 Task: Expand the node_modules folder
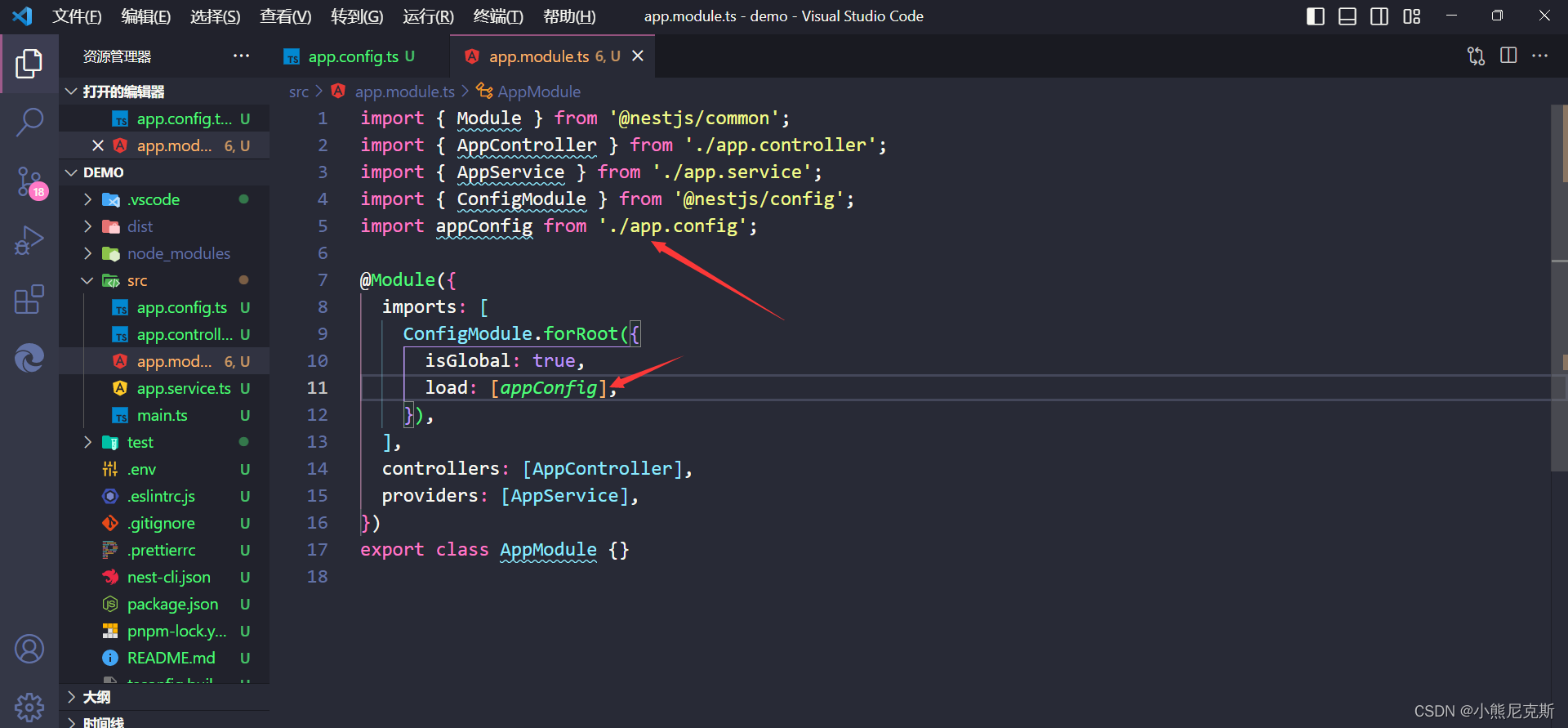[164, 253]
